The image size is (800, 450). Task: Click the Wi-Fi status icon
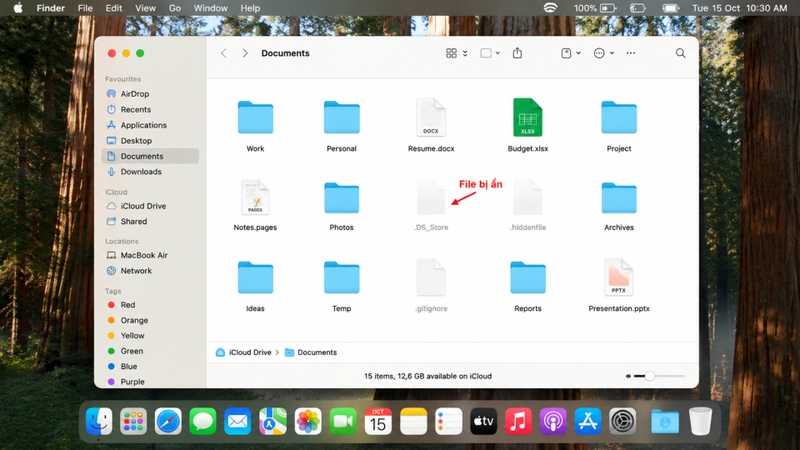(550, 8)
